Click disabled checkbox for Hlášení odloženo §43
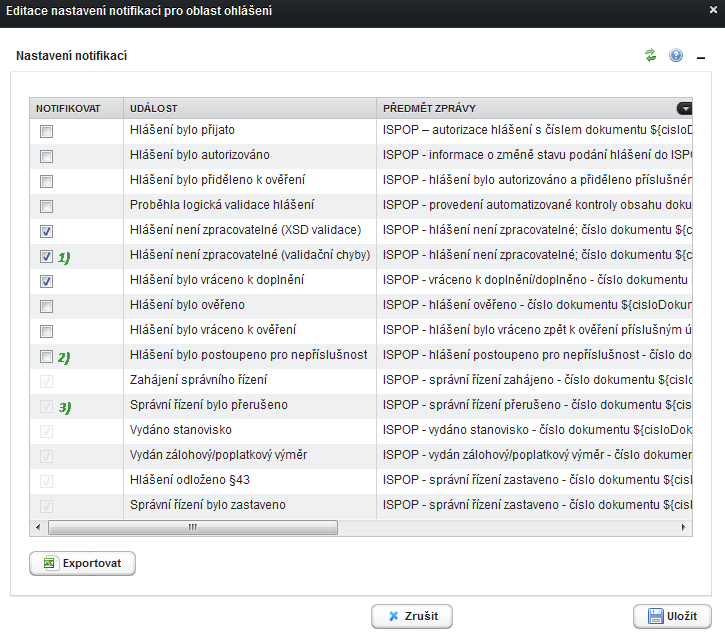Image resolution: width=725 pixels, height=635 pixels. coord(46,481)
